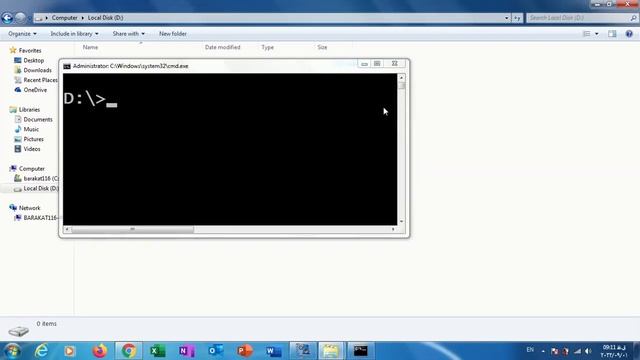
Task: Open the BARAKAT116 network computer
Action: (x=40, y=218)
